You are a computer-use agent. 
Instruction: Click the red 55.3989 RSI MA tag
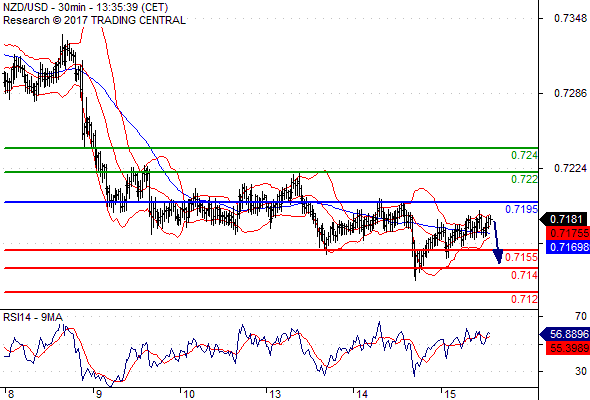point(567,348)
